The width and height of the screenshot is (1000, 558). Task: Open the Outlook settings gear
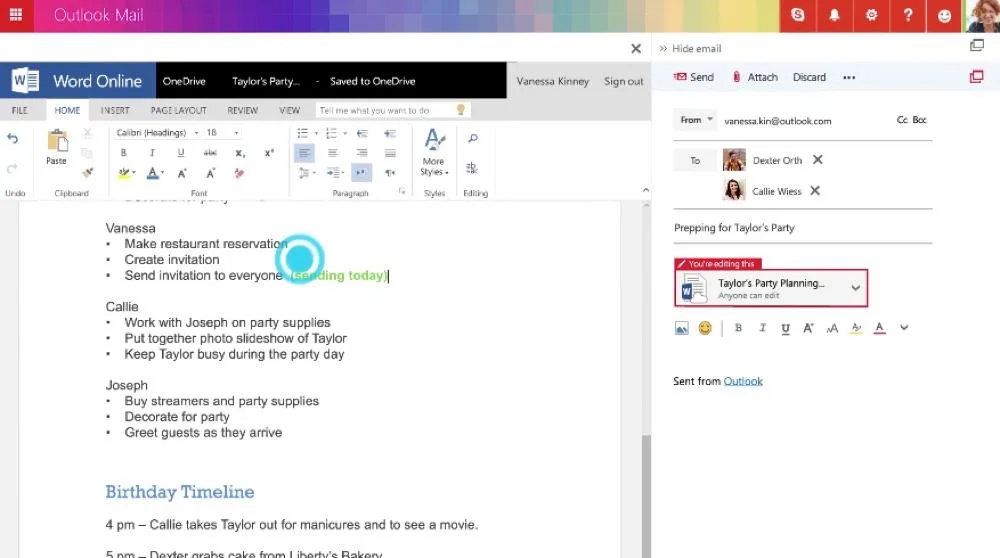(871, 15)
